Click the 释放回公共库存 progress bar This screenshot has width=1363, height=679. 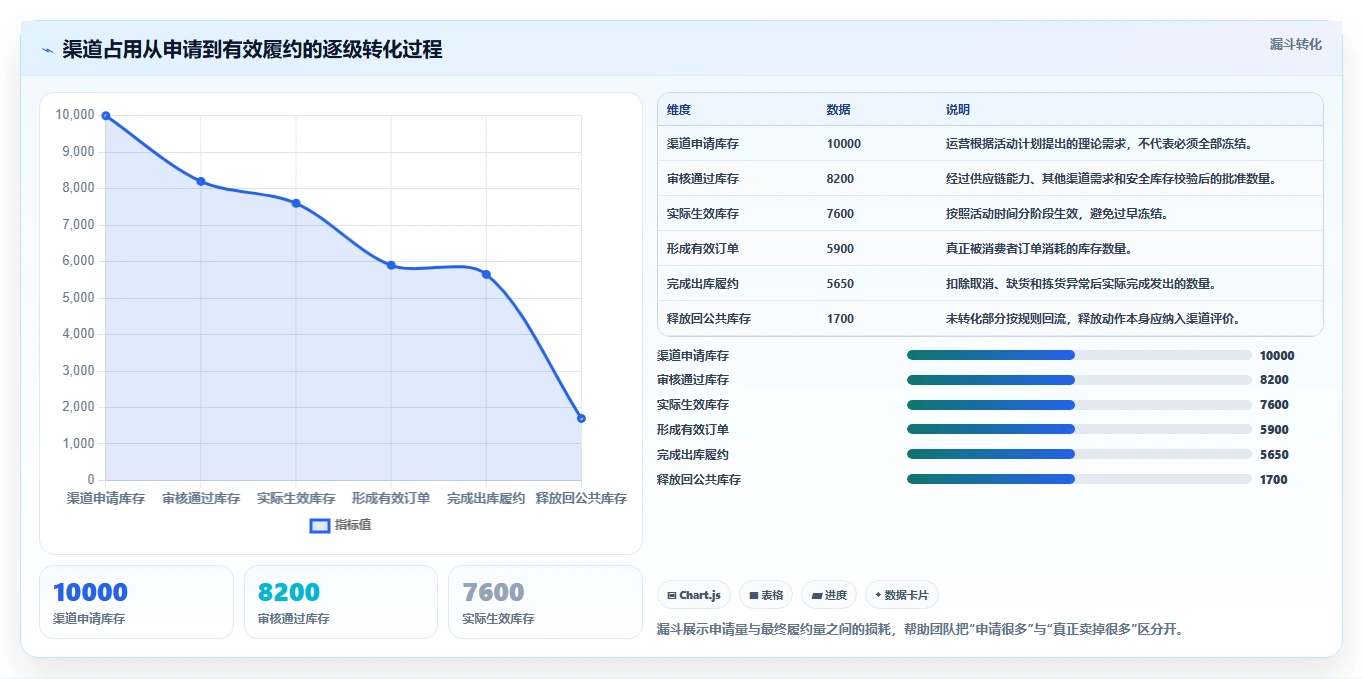1079,479
